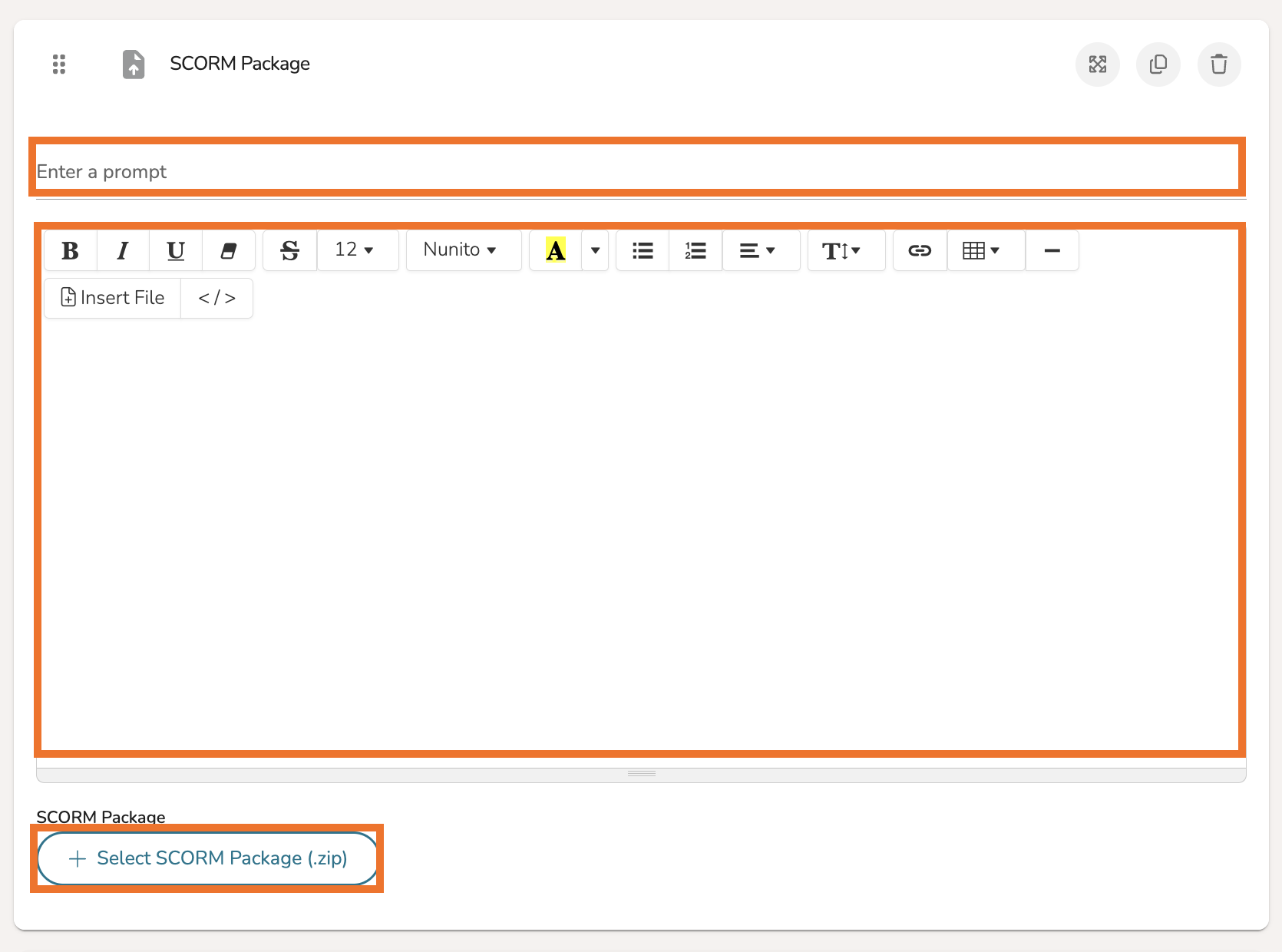Open the line height dropdown

(841, 250)
